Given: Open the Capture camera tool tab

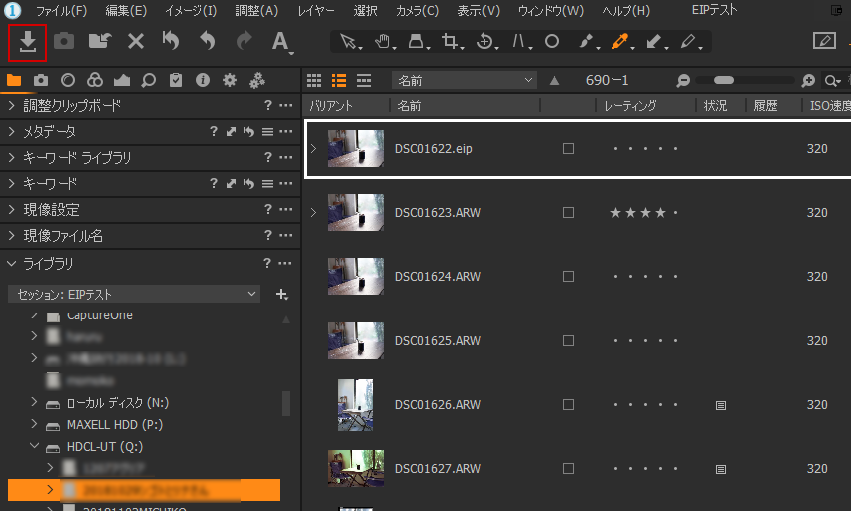Looking at the screenshot, I should (41, 80).
